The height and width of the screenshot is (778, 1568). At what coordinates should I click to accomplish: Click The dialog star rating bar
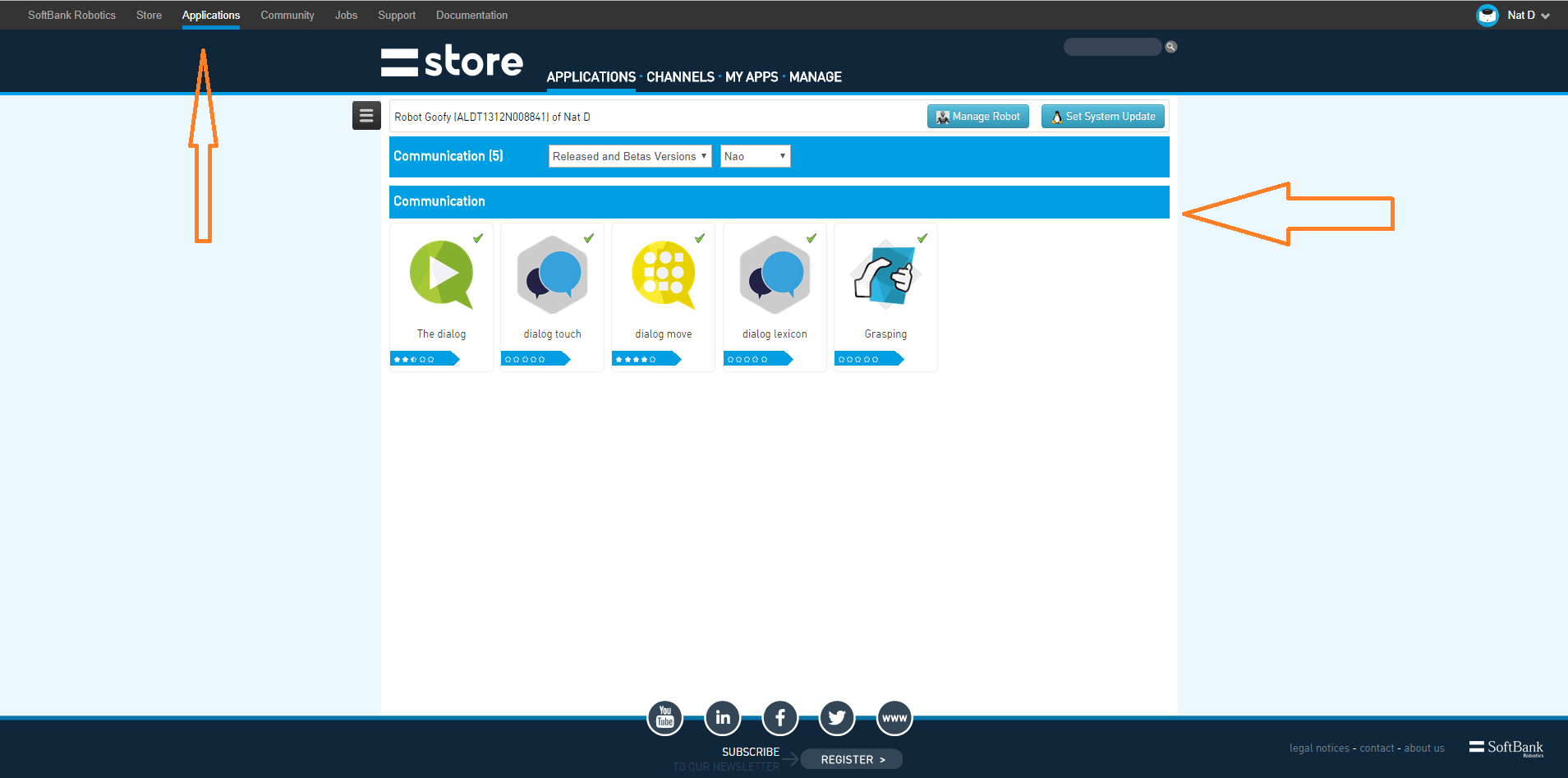click(x=425, y=359)
